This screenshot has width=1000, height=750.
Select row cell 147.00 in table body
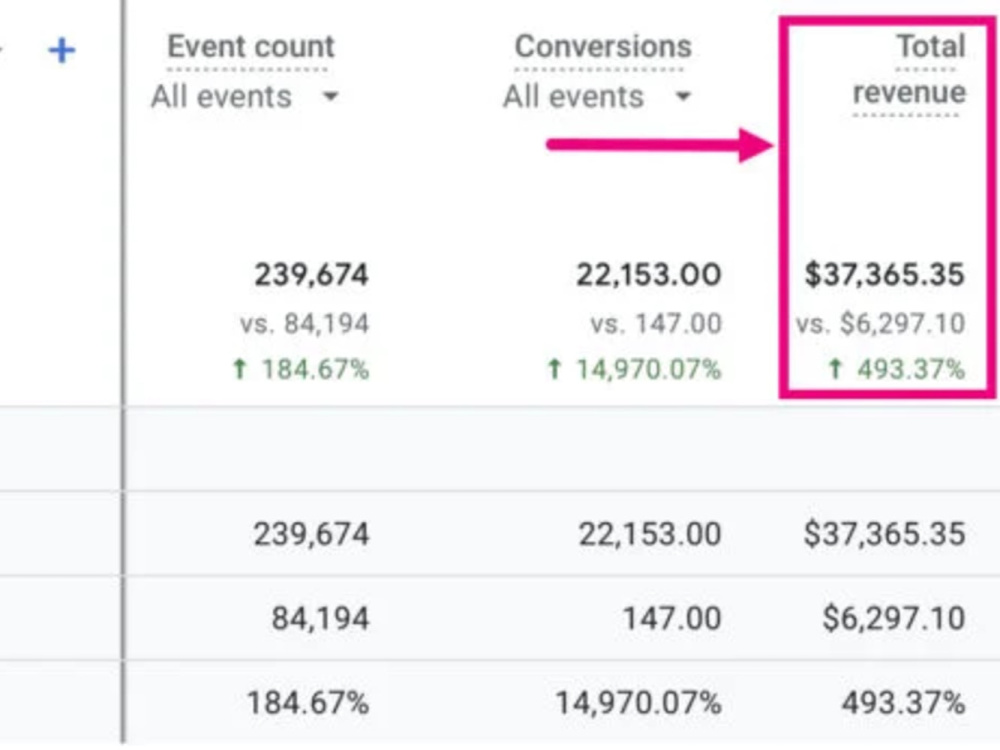click(x=672, y=618)
